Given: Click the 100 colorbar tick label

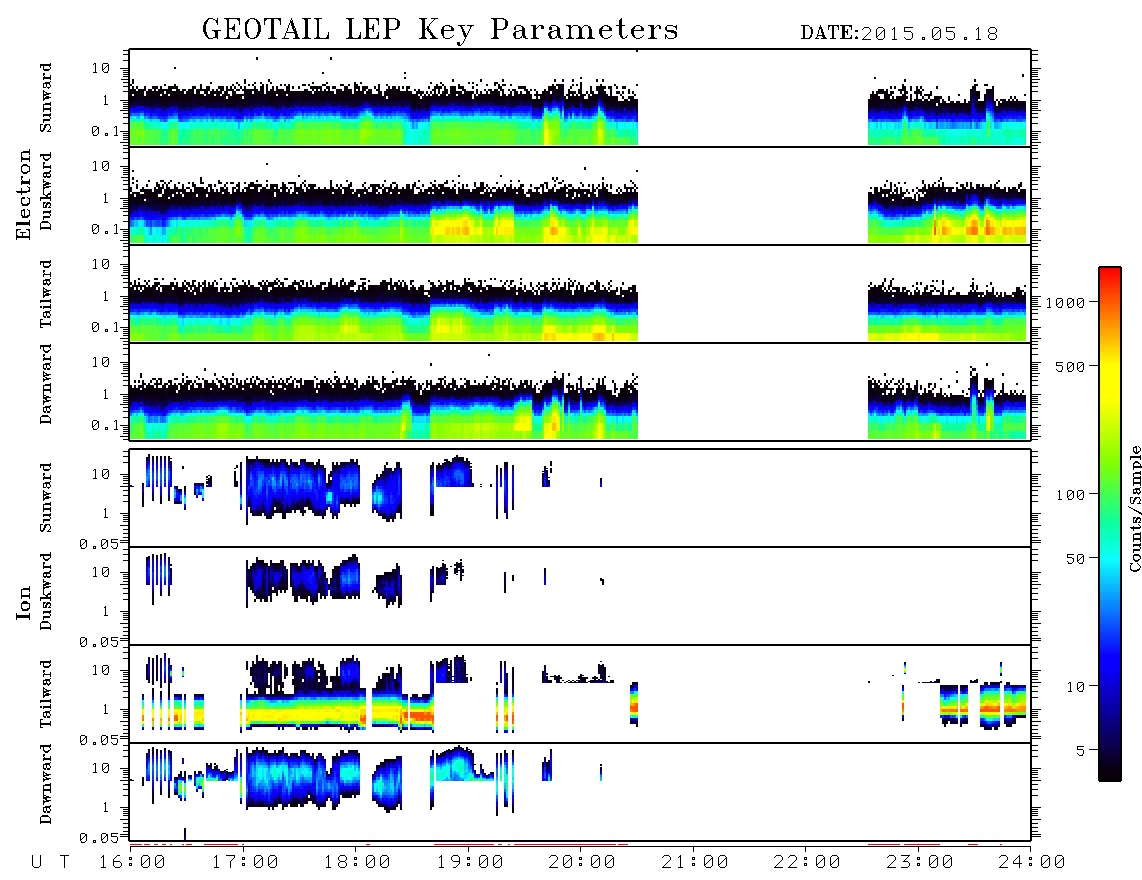Looking at the screenshot, I should [1070, 495].
